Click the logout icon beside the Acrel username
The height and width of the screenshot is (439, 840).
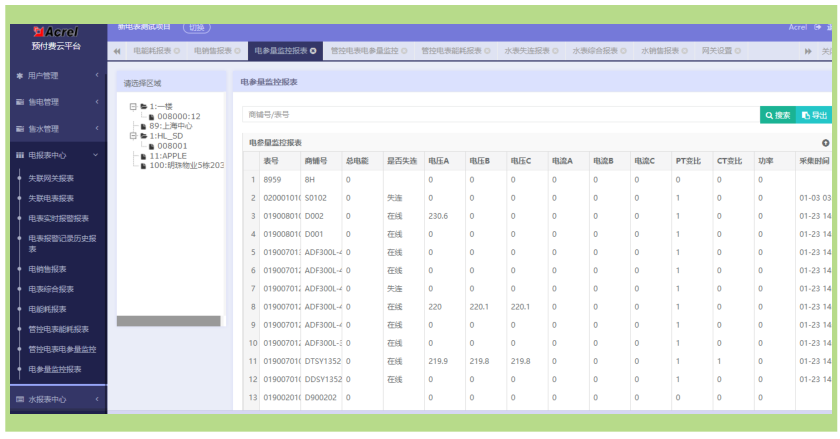click(818, 27)
